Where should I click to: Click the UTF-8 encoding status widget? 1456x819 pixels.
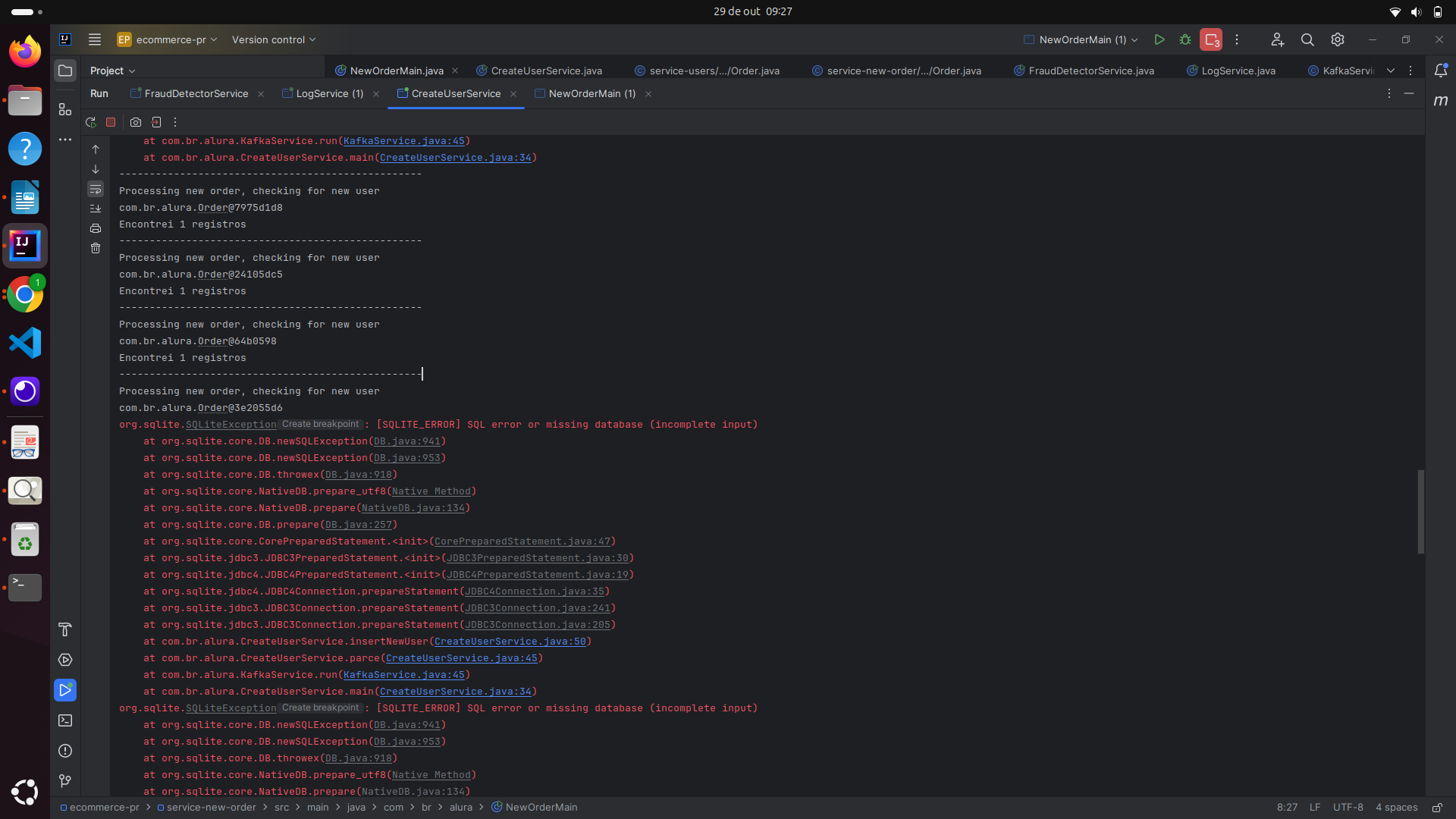1348,807
